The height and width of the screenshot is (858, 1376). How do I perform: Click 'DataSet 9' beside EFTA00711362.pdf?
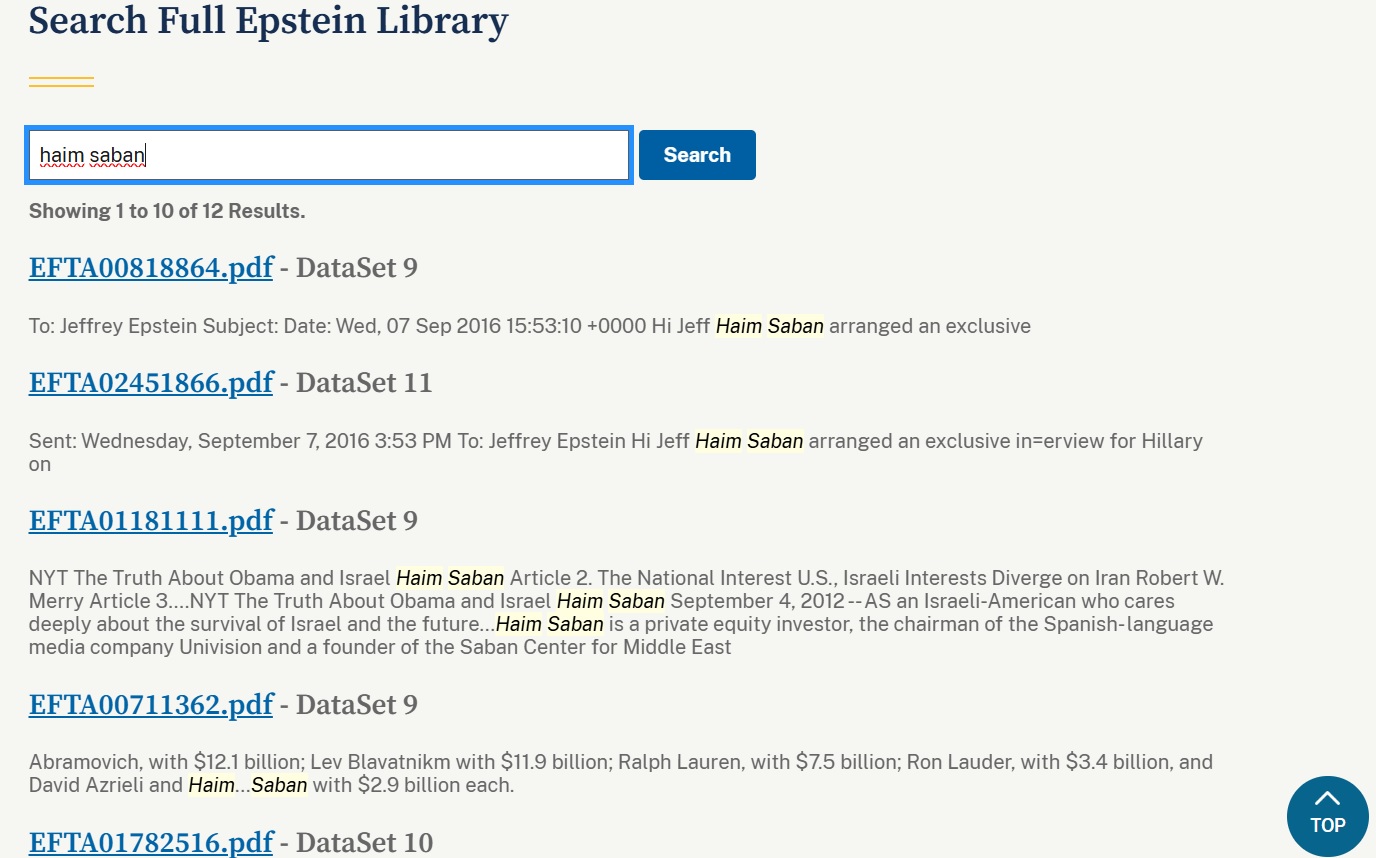coord(357,705)
